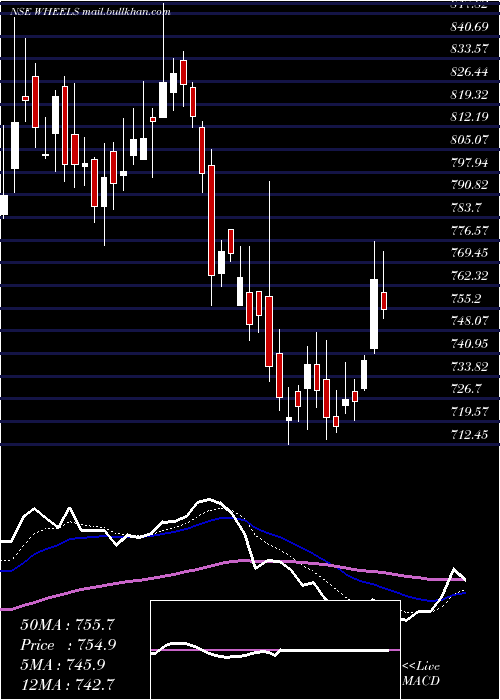Click the 797.94 price label
Viewport: 500px width, 700px height.
pyautogui.click(x=469, y=162)
